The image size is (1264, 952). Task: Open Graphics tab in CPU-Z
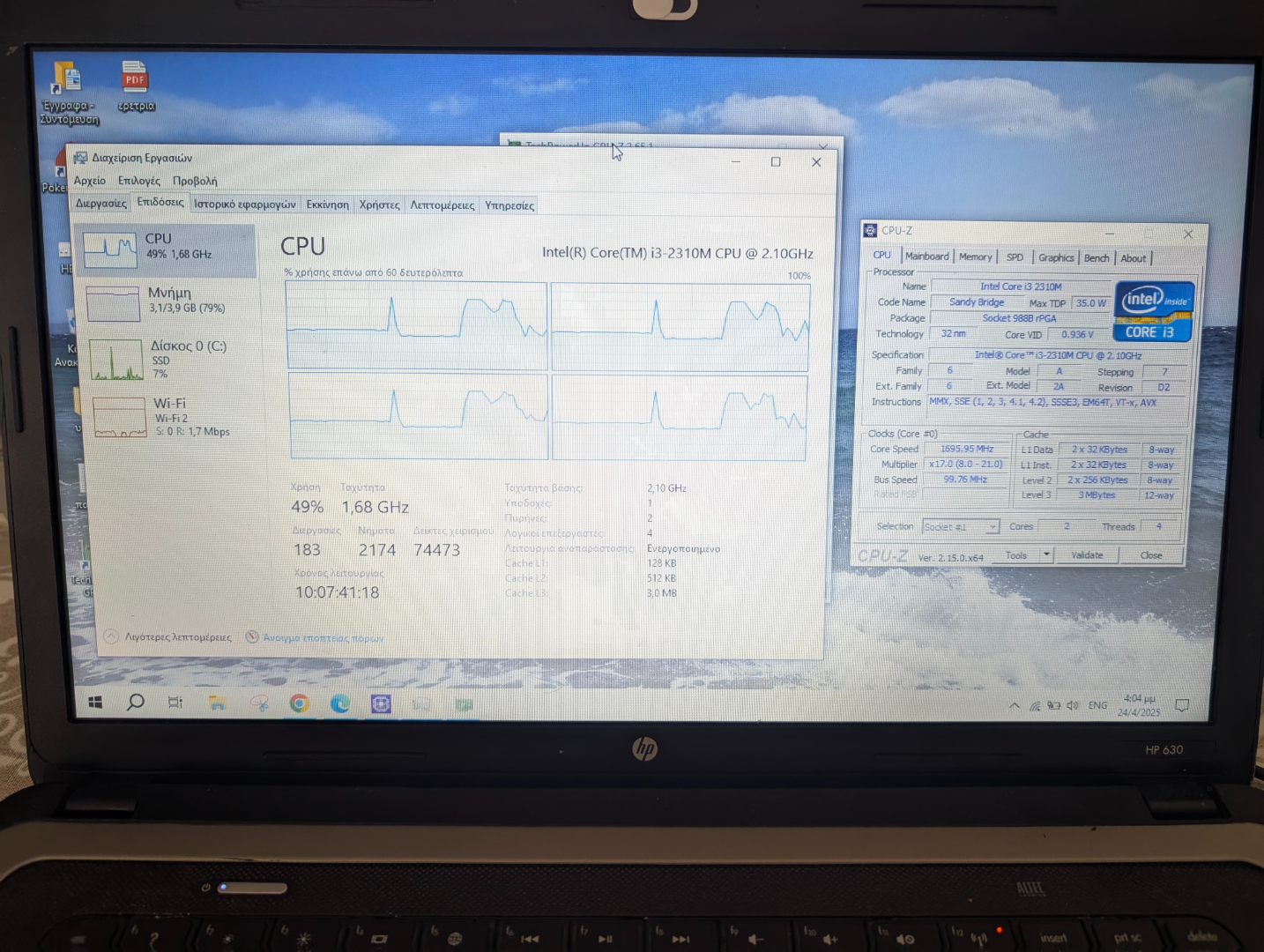(x=1056, y=257)
